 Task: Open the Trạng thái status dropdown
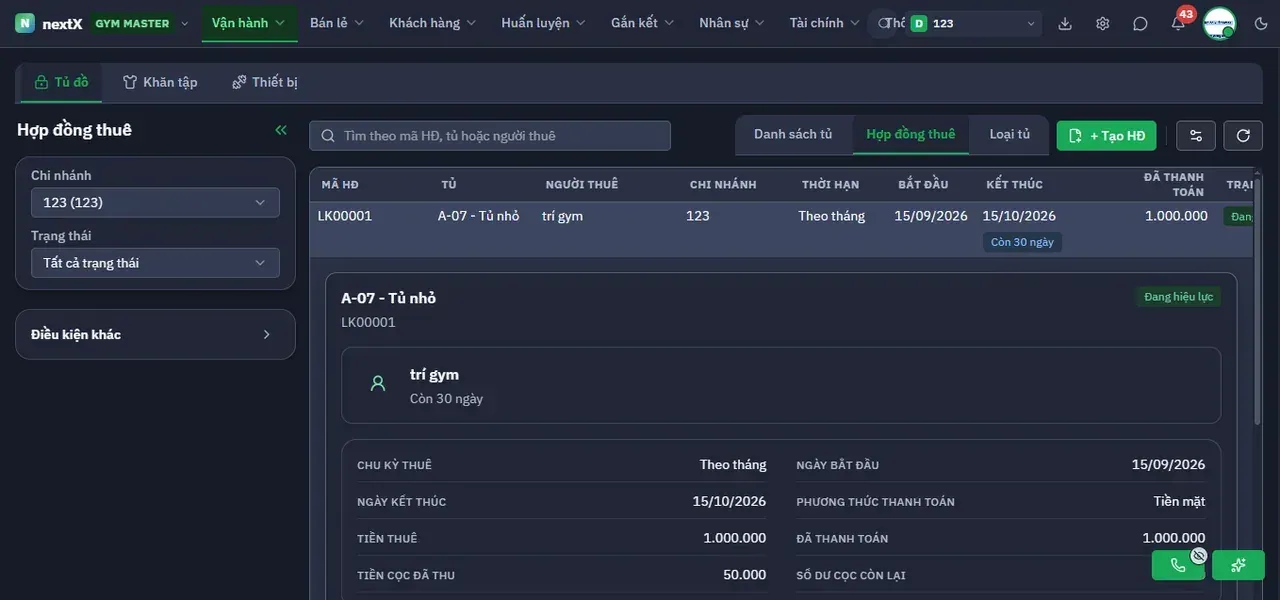155,263
